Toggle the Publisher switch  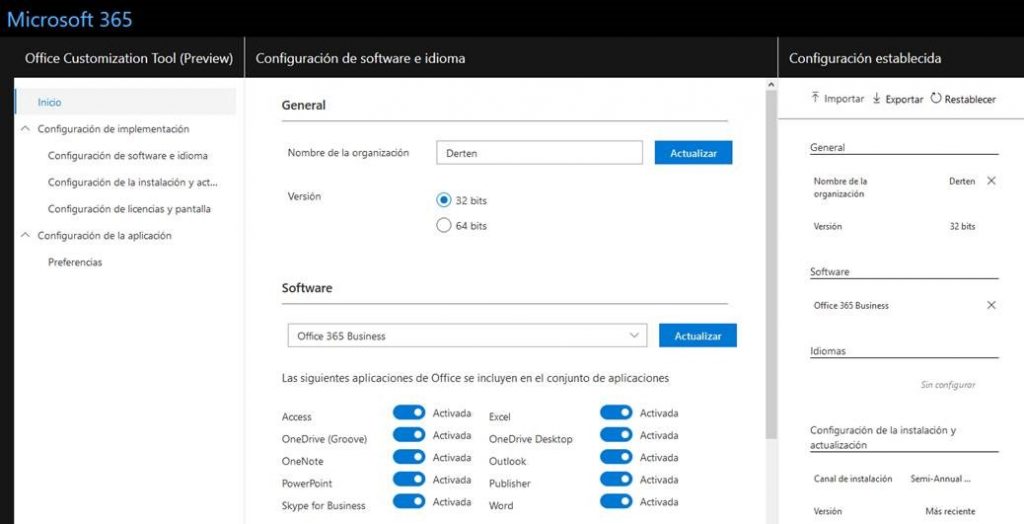coord(616,480)
